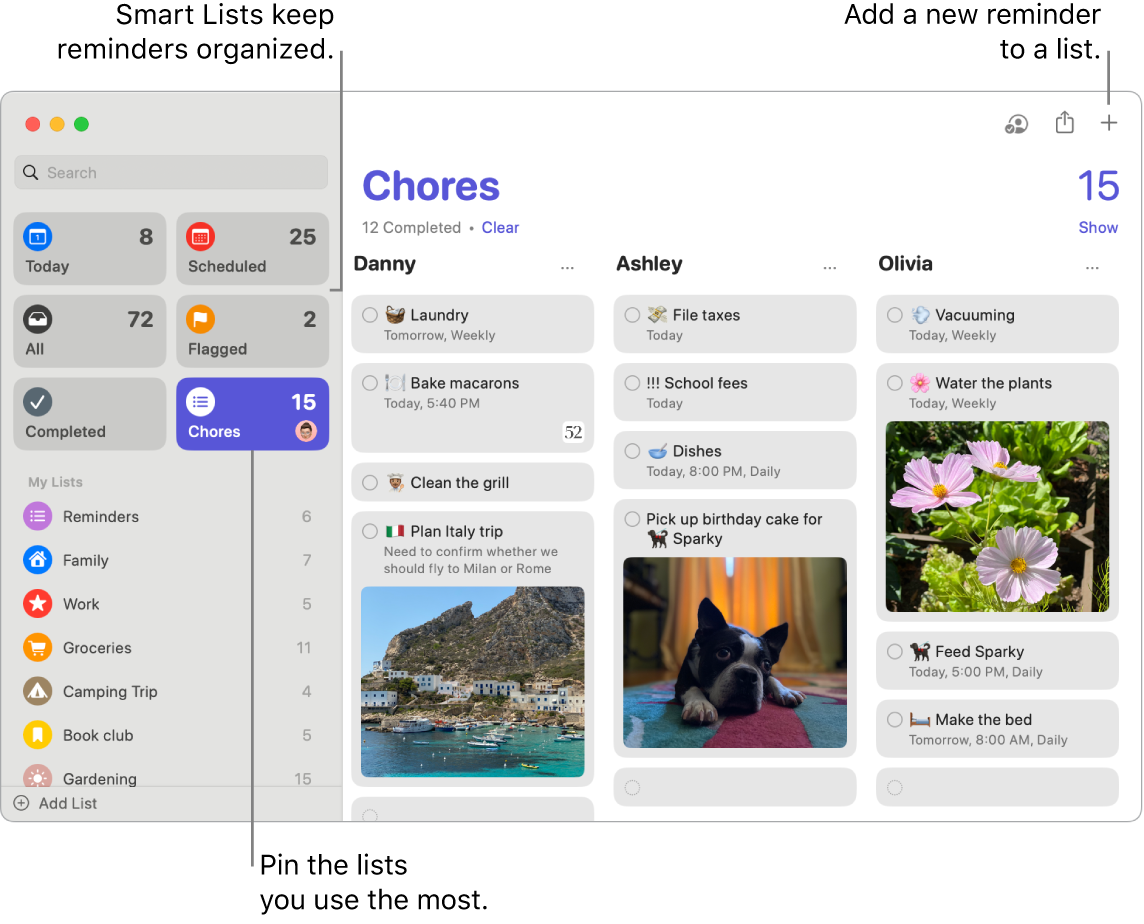Image resolution: width=1144 pixels, height=924 pixels.
Task: Open the Flagged smart list
Action: click(x=252, y=331)
